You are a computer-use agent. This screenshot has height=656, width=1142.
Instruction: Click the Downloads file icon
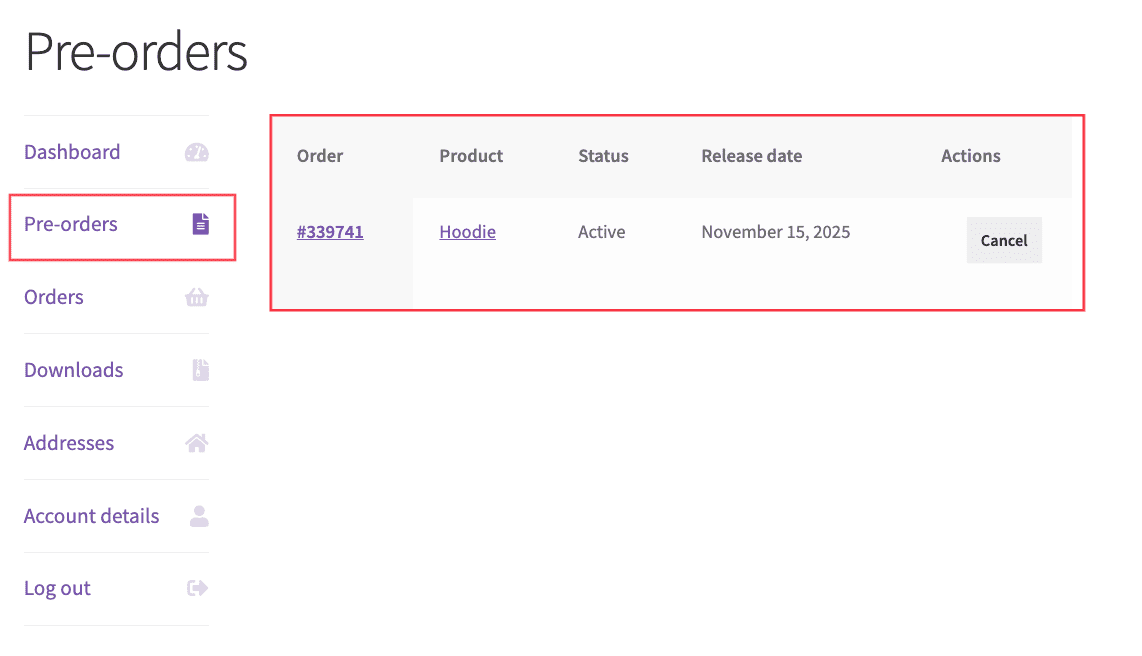click(x=201, y=370)
